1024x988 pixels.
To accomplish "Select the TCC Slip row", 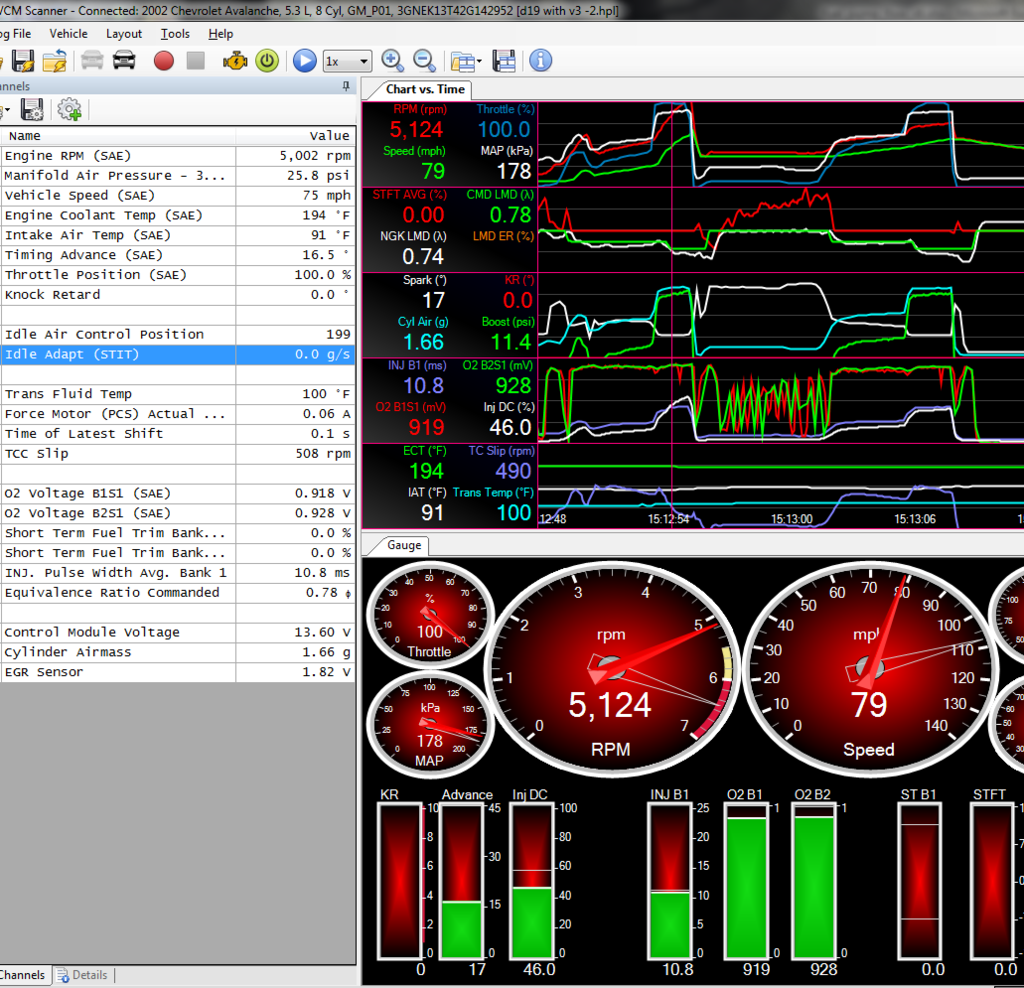I will coord(178,454).
